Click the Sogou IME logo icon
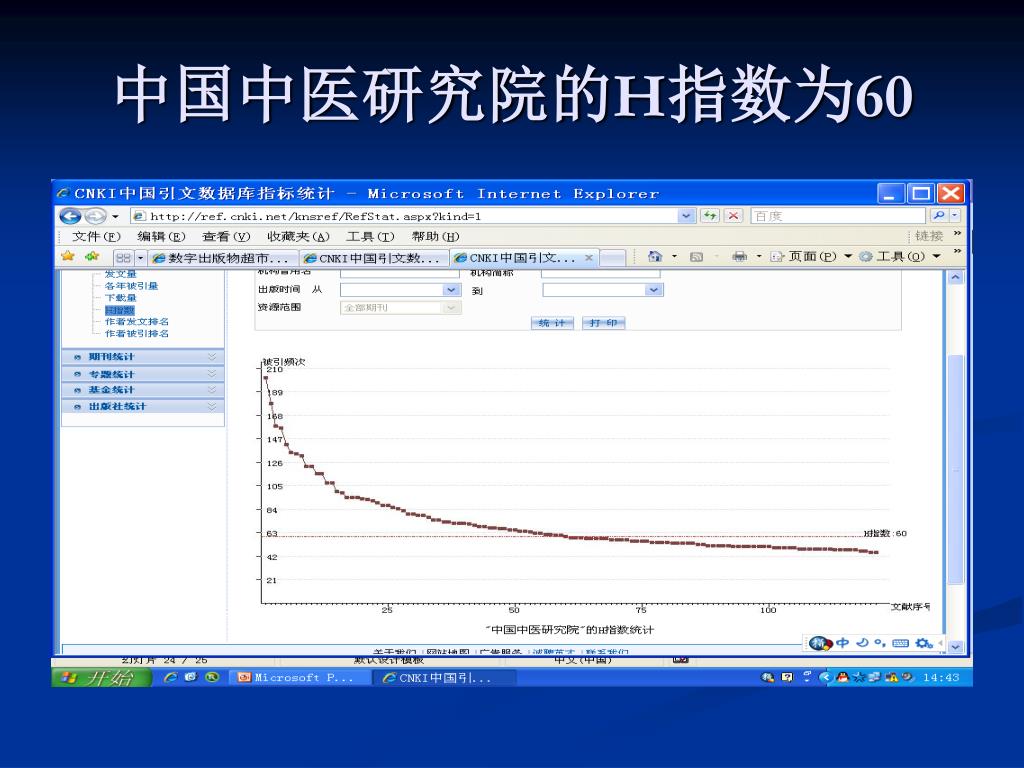Image resolution: width=1024 pixels, height=768 pixels. [820, 643]
